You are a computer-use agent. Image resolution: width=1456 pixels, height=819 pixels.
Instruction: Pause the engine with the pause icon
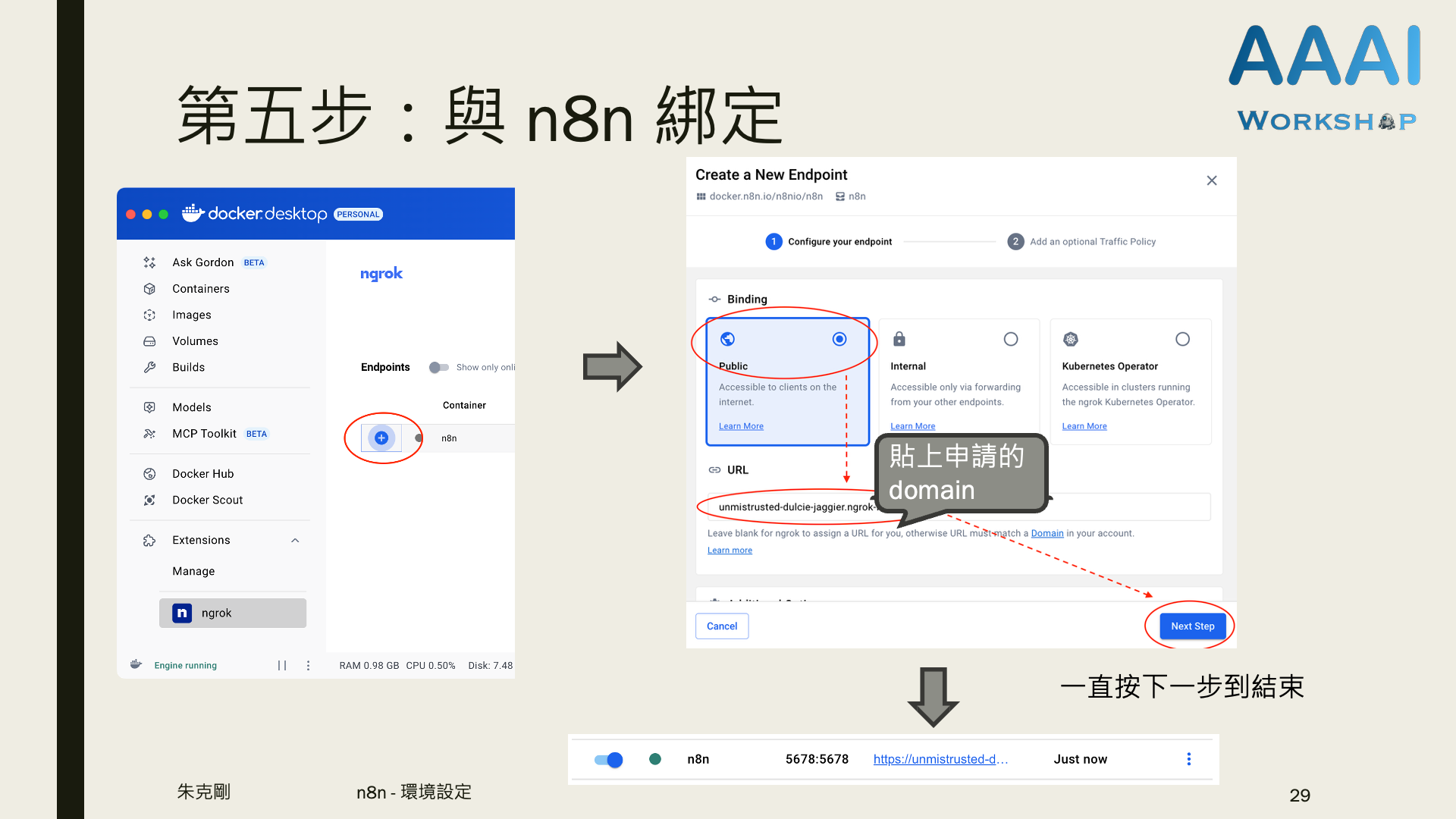tap(282, 666)
